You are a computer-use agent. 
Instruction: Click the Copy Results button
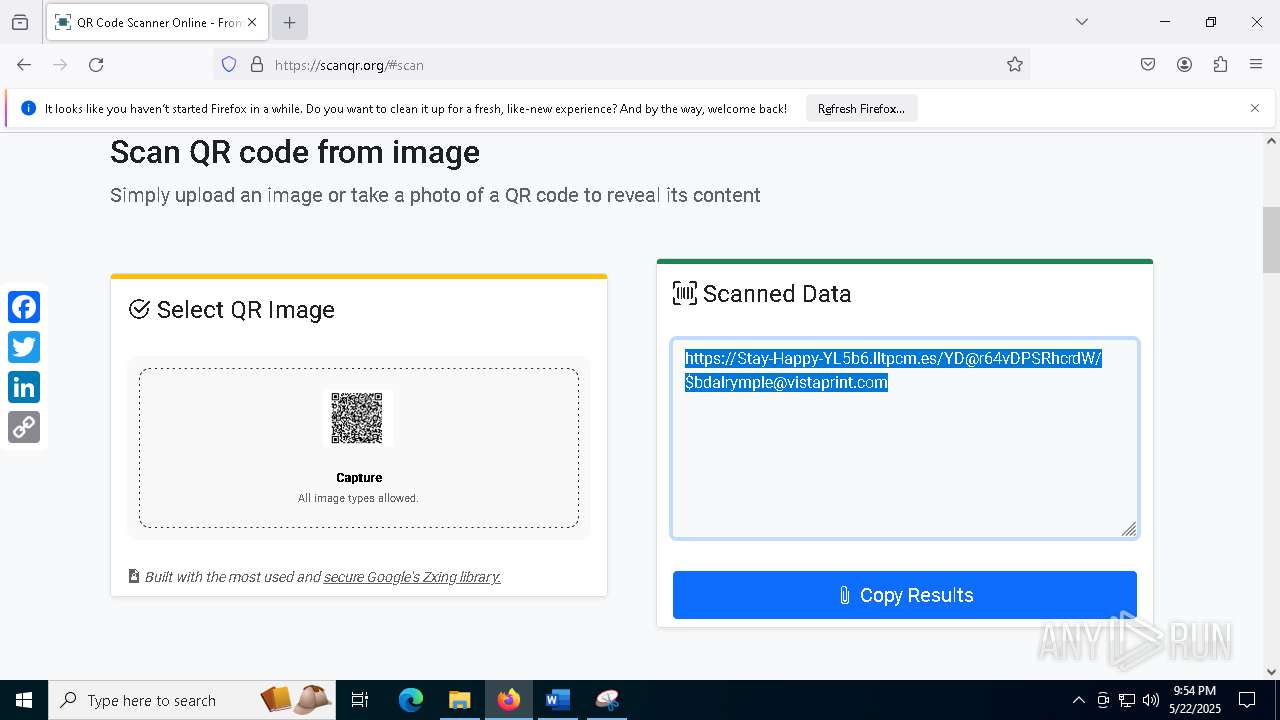tap(905, 595)
